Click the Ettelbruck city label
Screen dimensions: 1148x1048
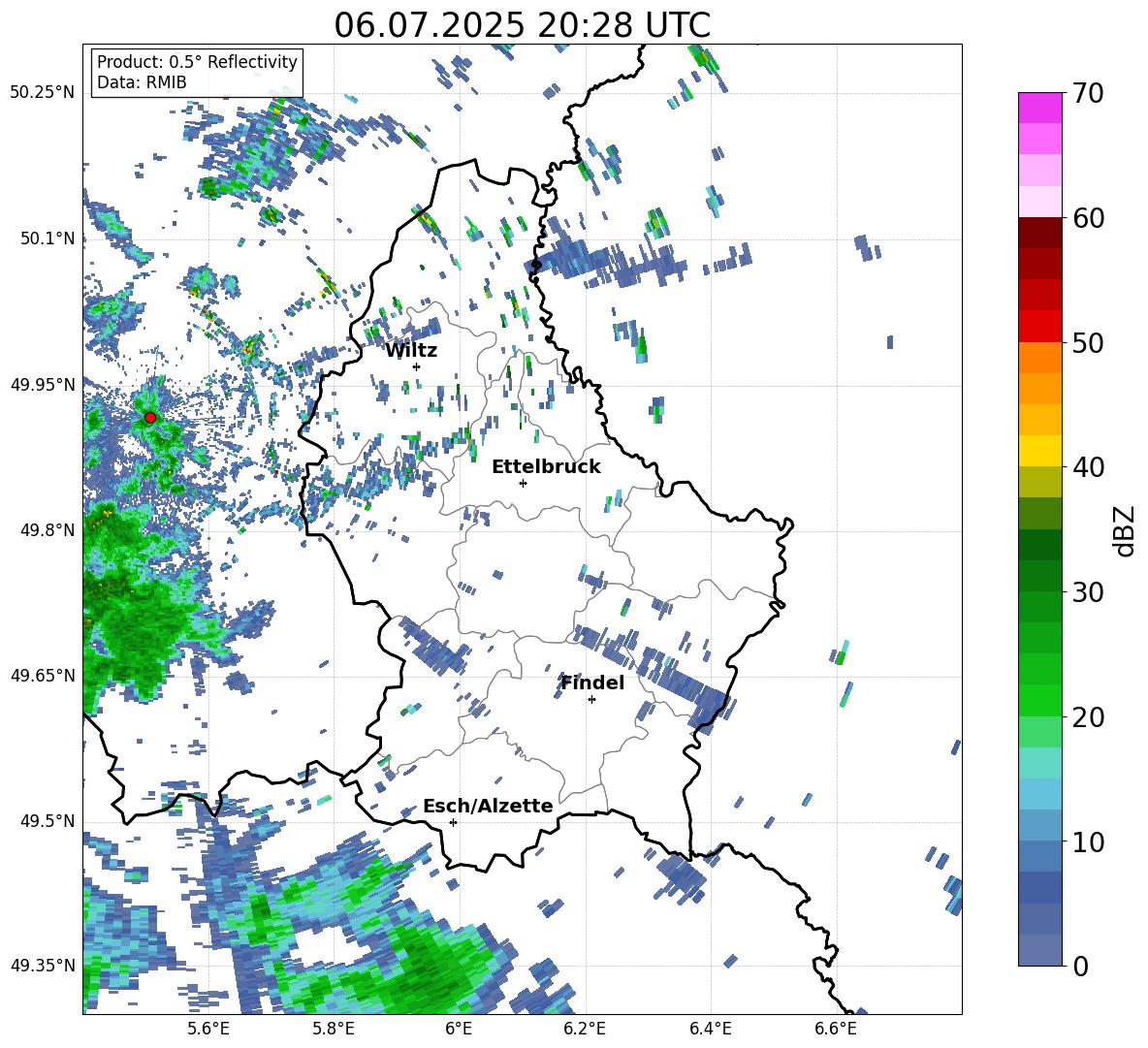point(546,467)
